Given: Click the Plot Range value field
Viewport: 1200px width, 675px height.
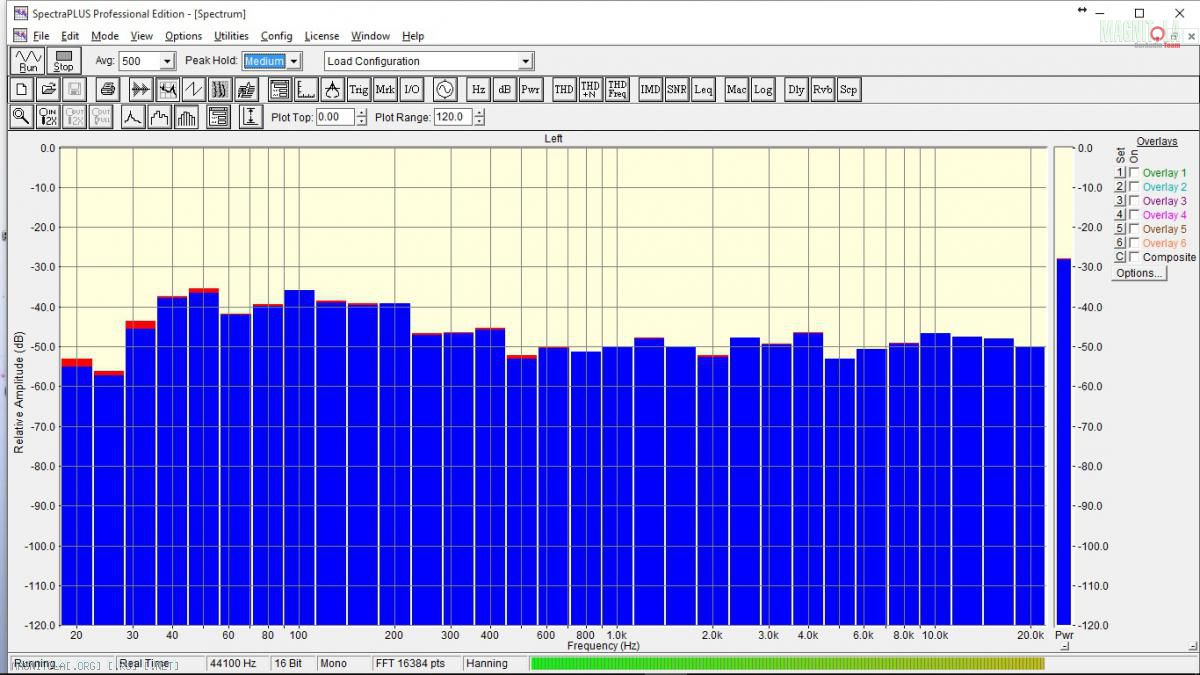Looking at the screenshot, I should pyautogui.click(x=453, y=117).
